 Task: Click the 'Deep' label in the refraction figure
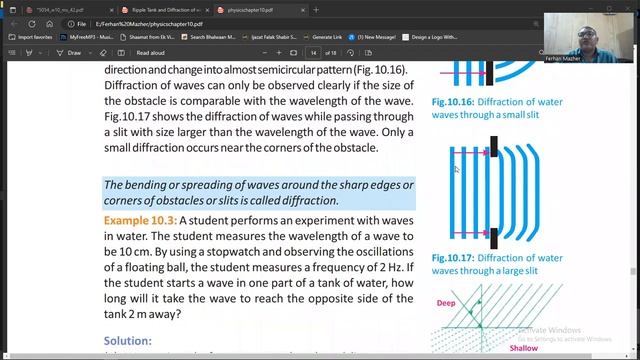[446, 303]
